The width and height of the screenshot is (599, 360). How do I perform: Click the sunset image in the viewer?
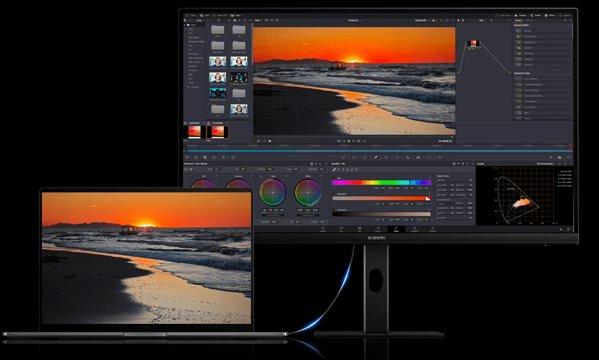[354, 81]
